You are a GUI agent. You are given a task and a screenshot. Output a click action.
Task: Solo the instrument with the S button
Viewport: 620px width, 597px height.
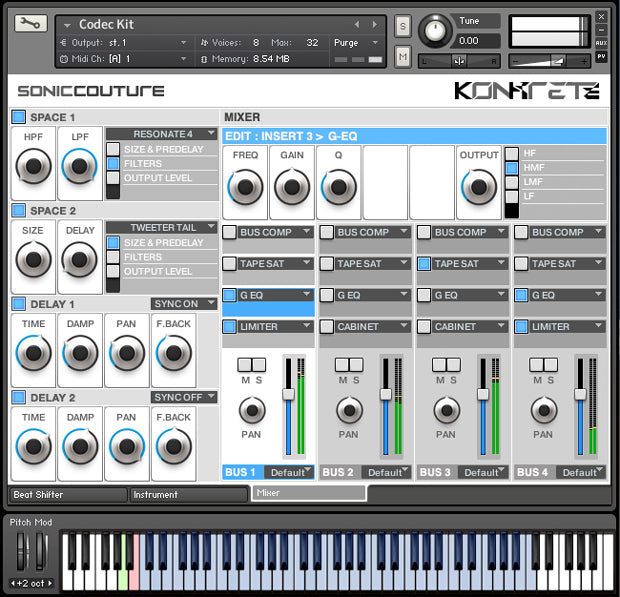pyautogui.click(x=403, y=26)
